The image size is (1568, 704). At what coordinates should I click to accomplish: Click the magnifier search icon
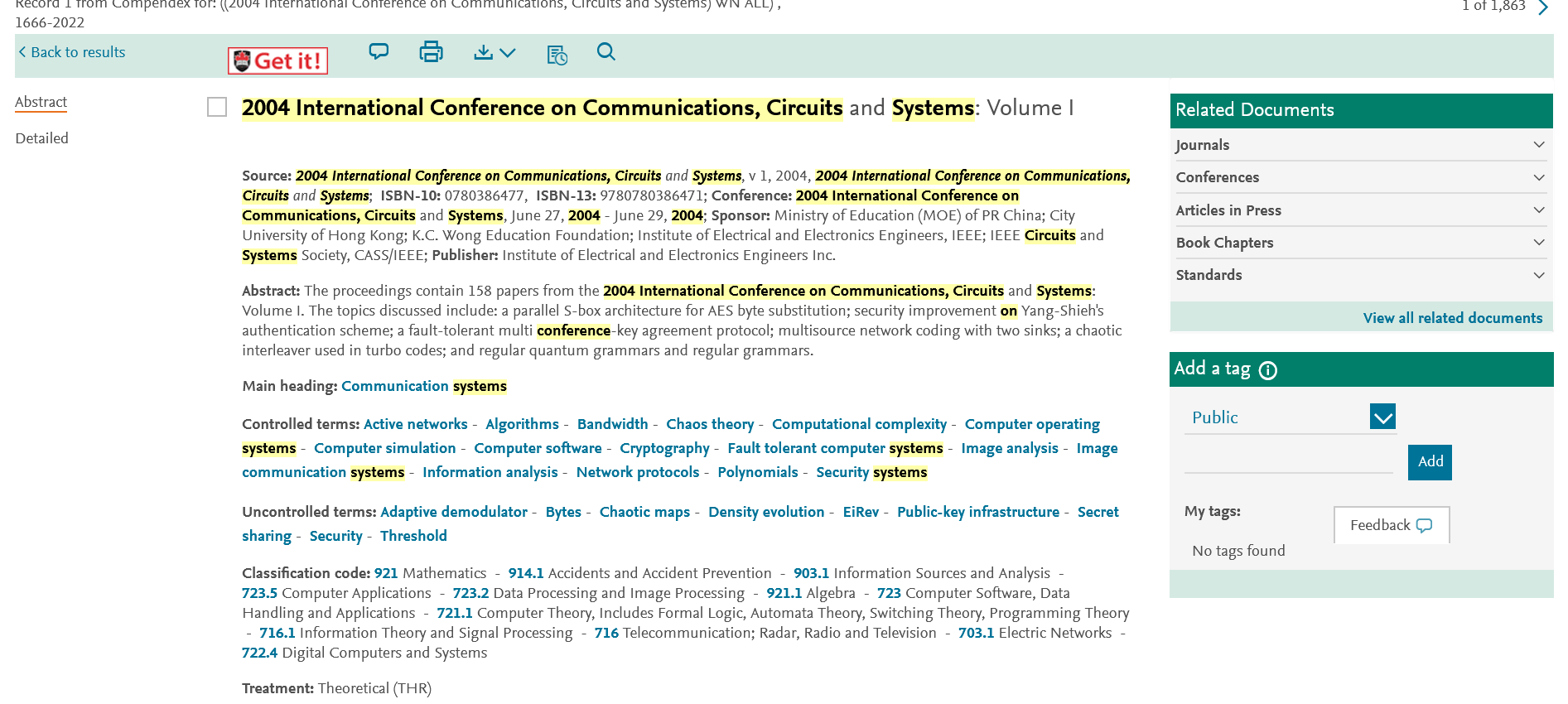[x=606, y=52]
